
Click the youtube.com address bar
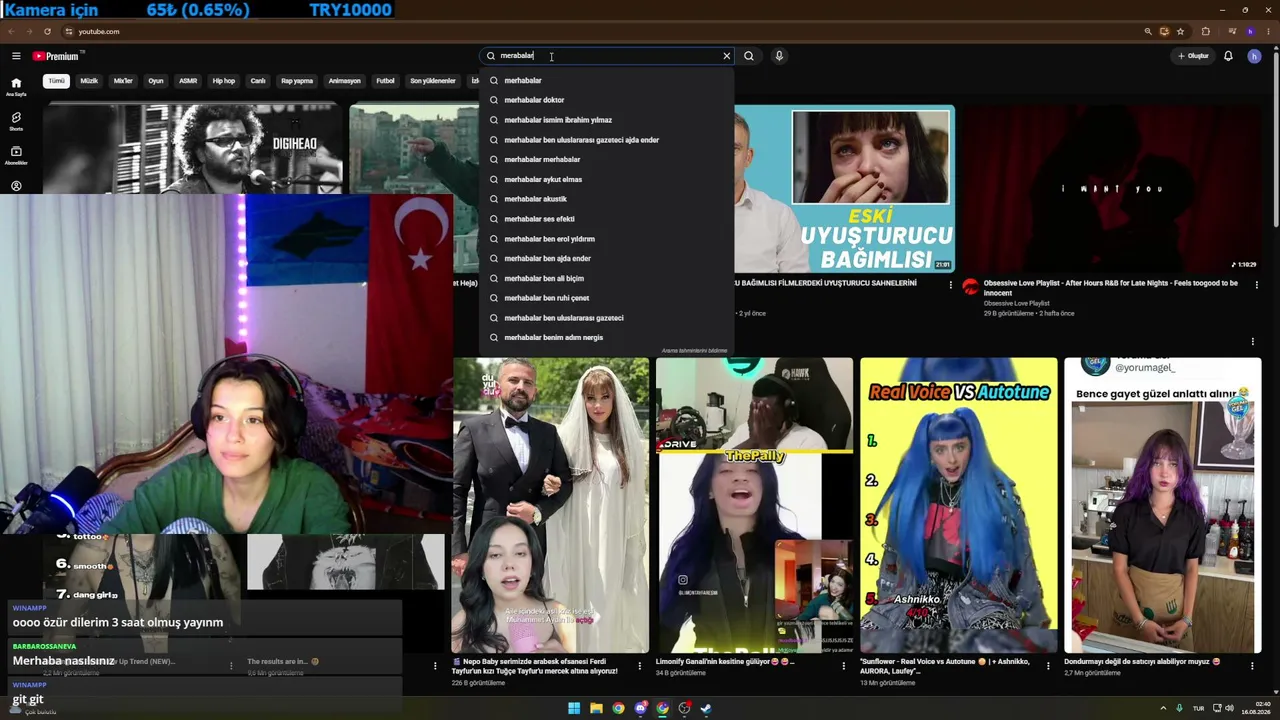[x=600, y=31]
